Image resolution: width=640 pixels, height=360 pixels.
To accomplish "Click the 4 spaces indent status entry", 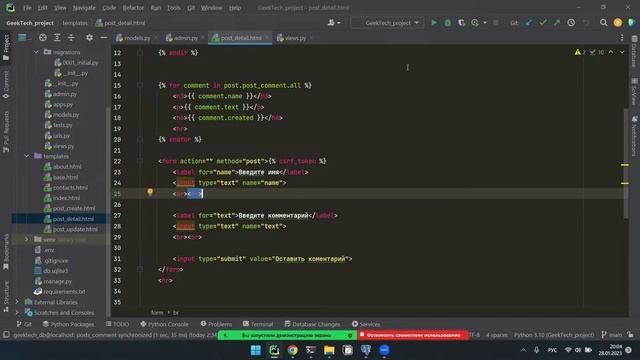I will click(x=496, y=335).
